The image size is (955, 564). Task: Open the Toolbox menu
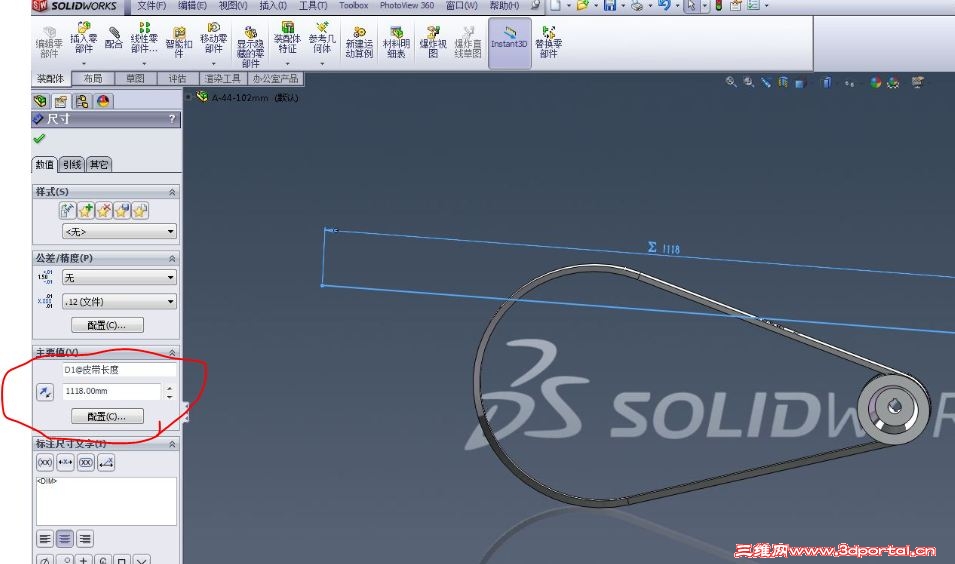[353, 5]
